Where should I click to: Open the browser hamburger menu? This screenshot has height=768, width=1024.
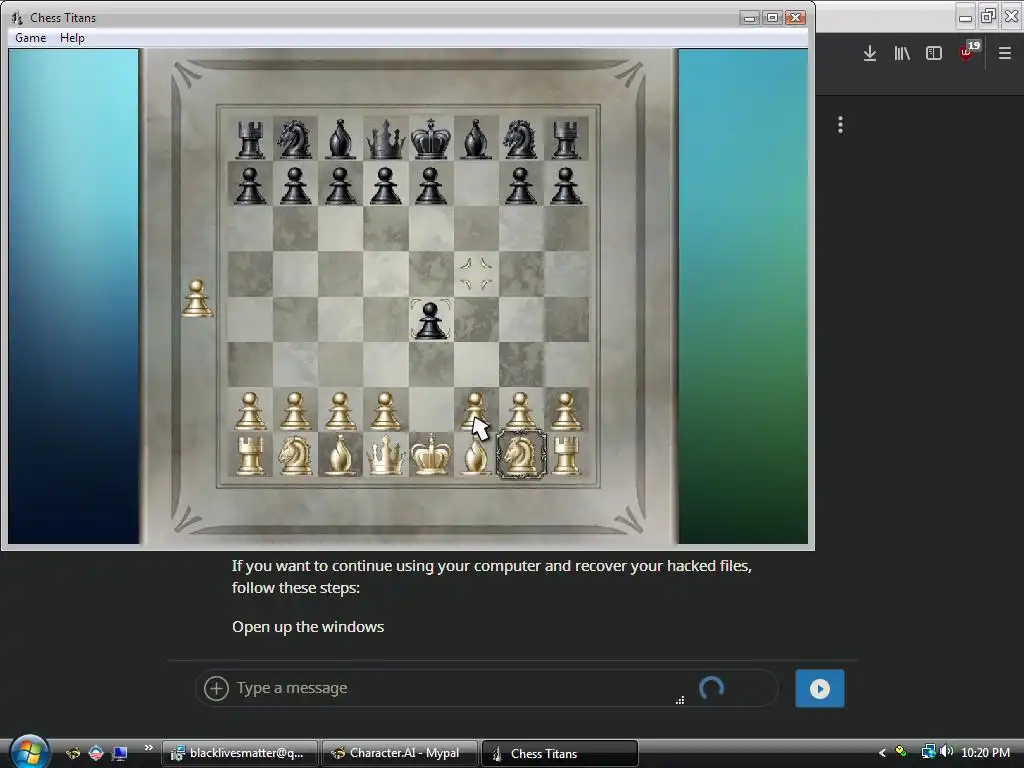tap(1004, 53)
